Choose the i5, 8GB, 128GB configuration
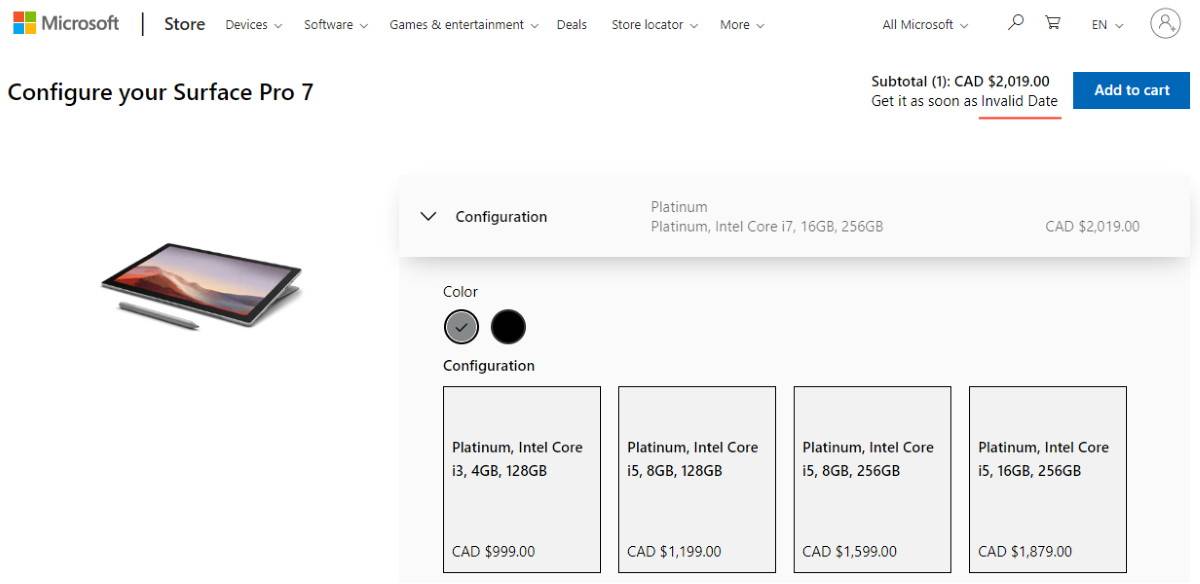Image resolution: width=1200 pixels, height=584 pixels. 697,479
